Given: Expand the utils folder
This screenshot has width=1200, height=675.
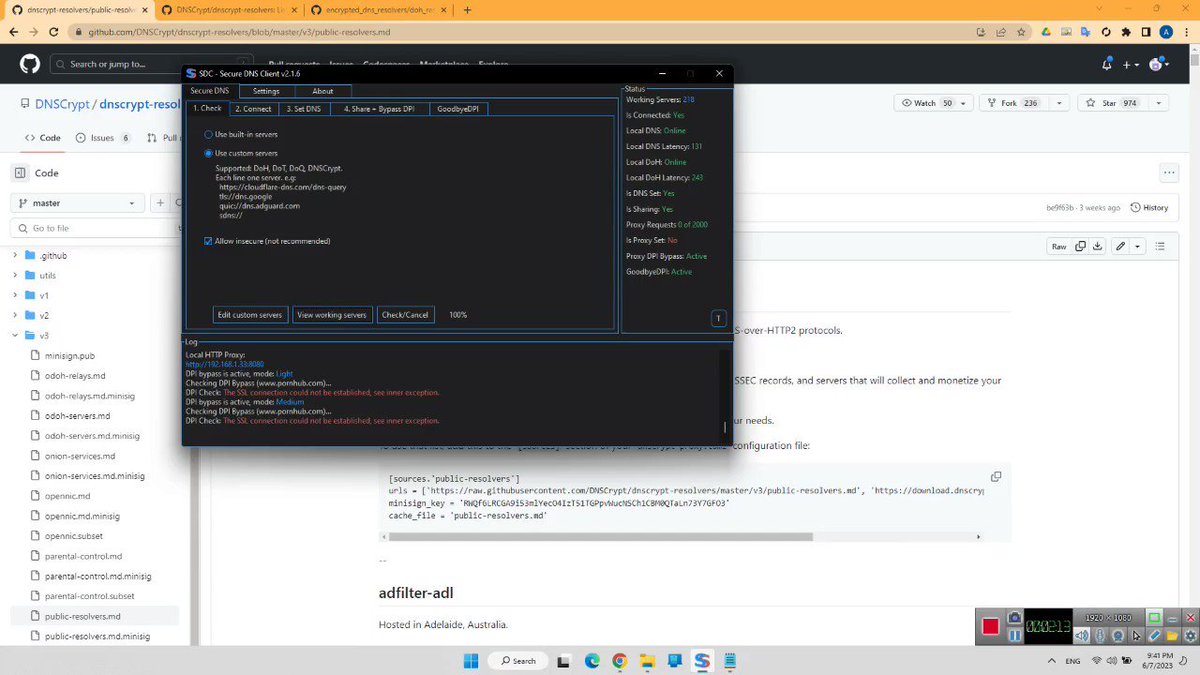Looking at the screenshot, I should pyautogui.click(x=16, y=275).
